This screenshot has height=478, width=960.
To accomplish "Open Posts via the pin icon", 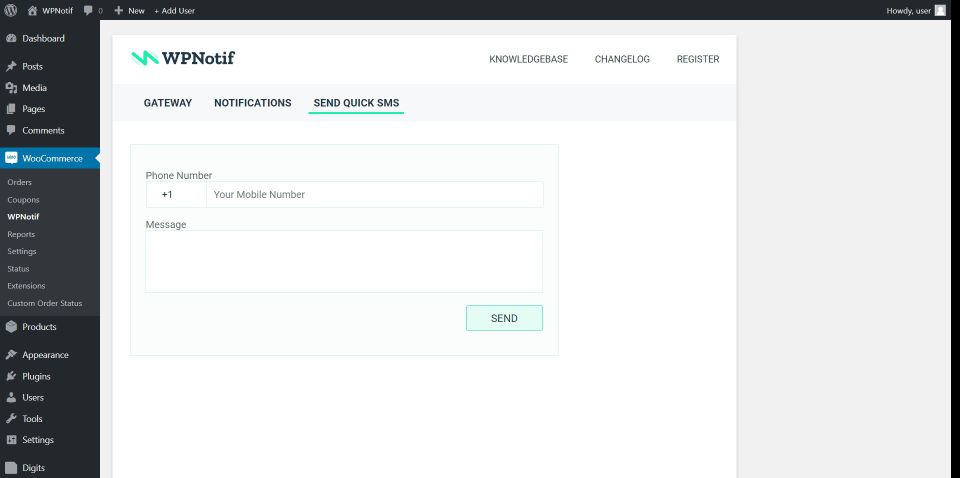I will [x=11, y=67].
